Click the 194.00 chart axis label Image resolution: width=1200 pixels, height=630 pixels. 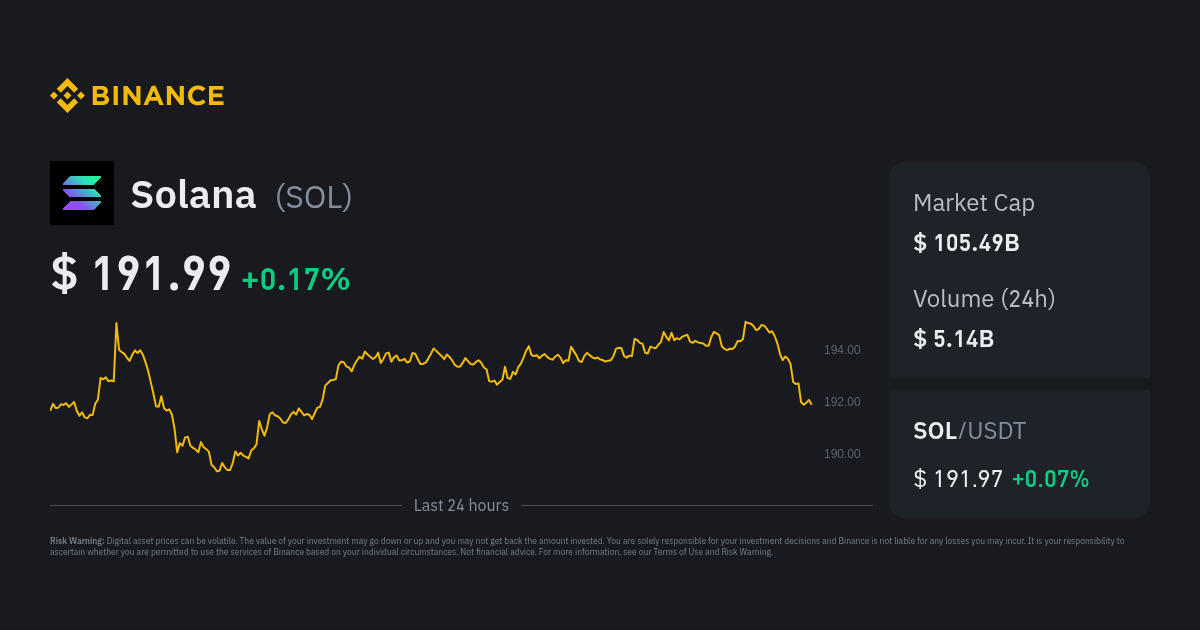pos(842,350)
